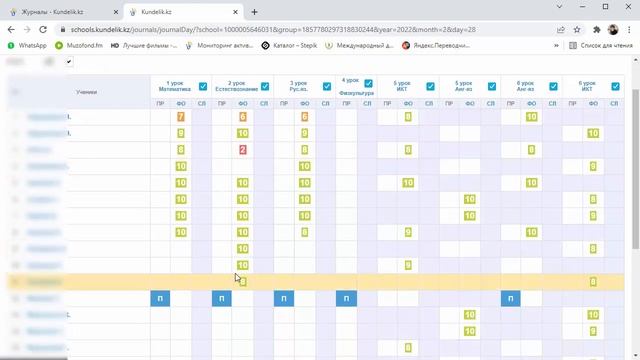The width and height of the screenshot is (640, 360).
Task: Toggle the 6 урок ИКТ checkbox
Action: [616, 86]
